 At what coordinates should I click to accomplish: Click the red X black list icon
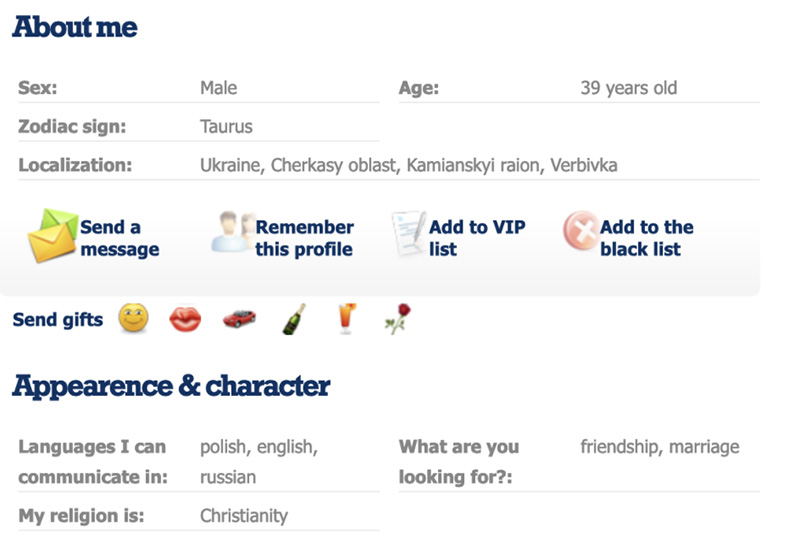(x=580, y=232)
